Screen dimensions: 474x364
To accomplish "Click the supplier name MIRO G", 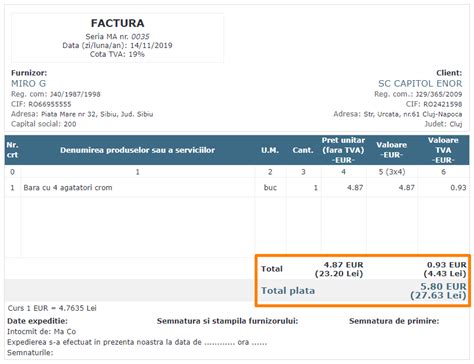I will tap(28, 83).
